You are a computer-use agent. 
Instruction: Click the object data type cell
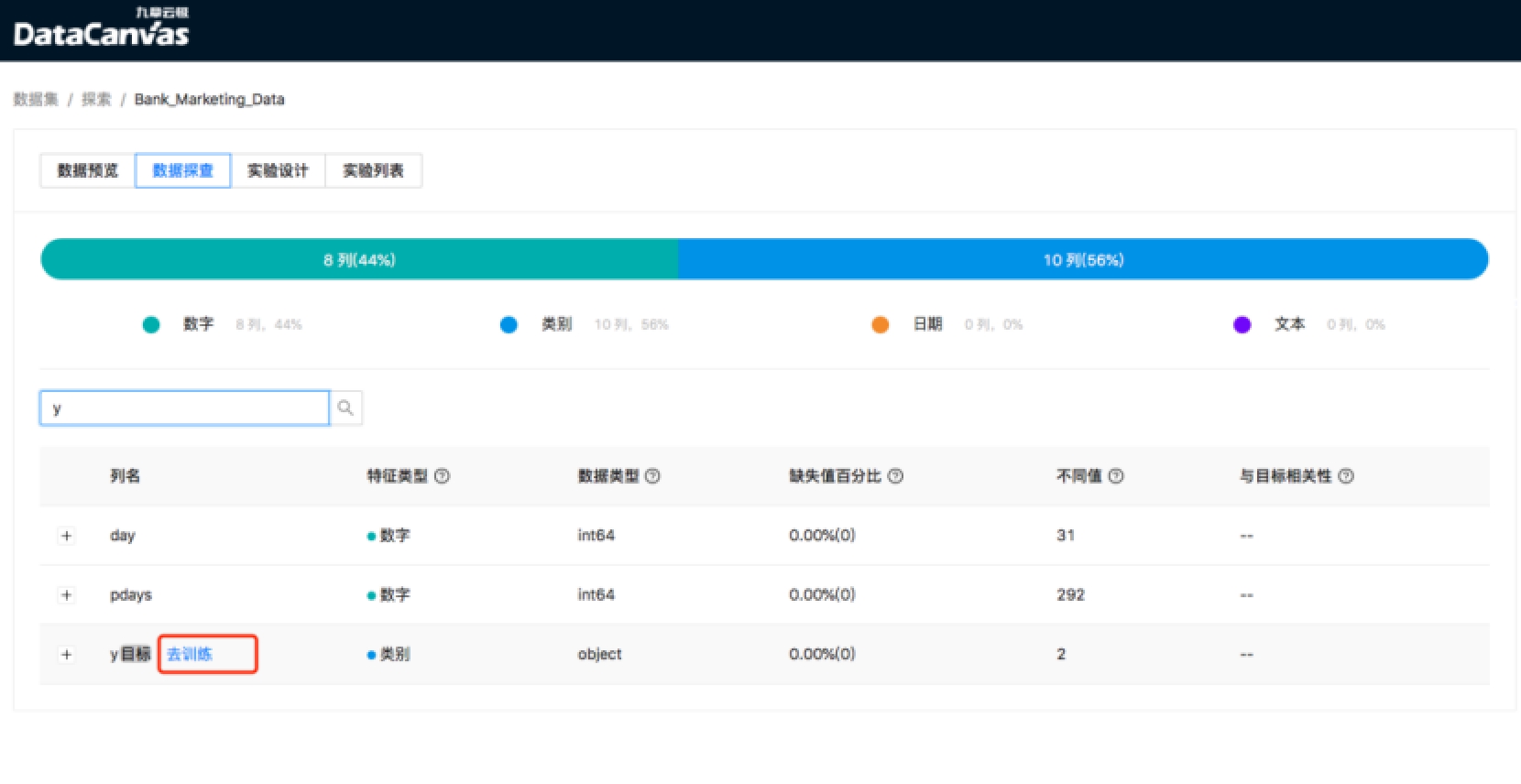(599, 654)
